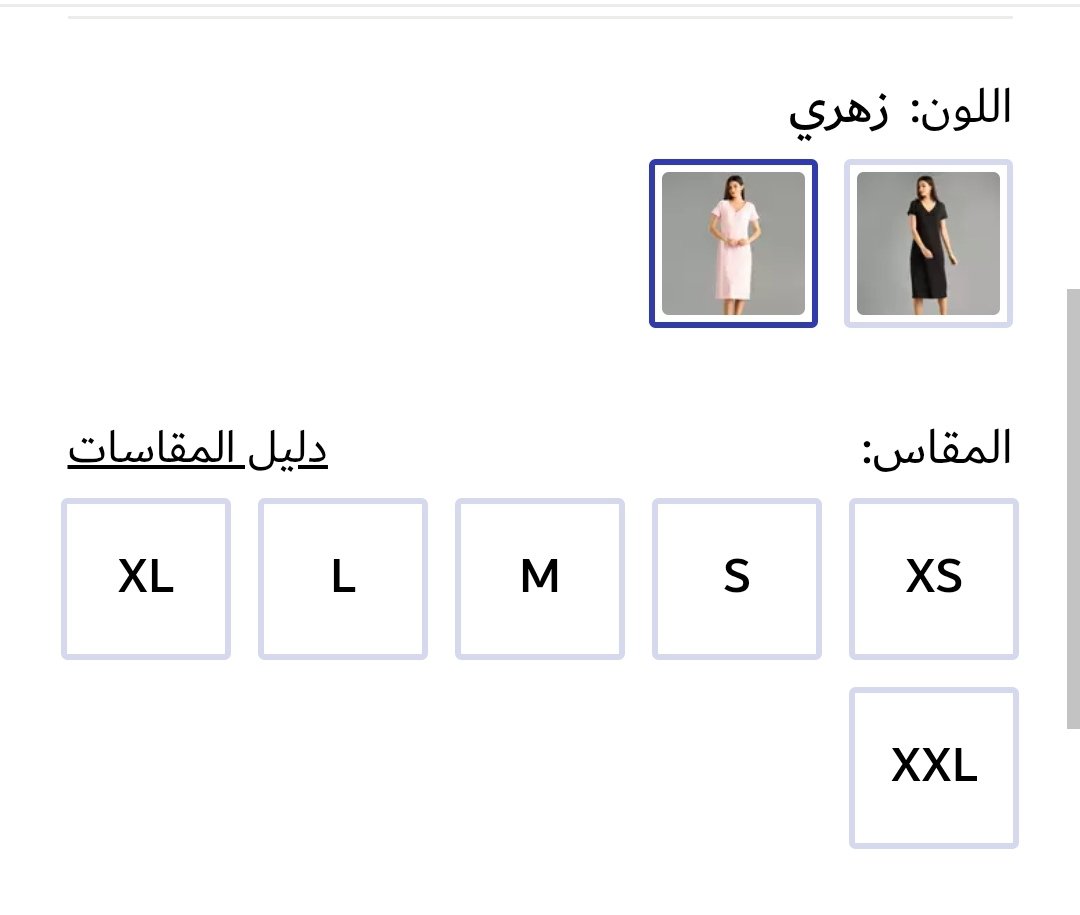Switch the color to the black variant

(x=928, y=243)
